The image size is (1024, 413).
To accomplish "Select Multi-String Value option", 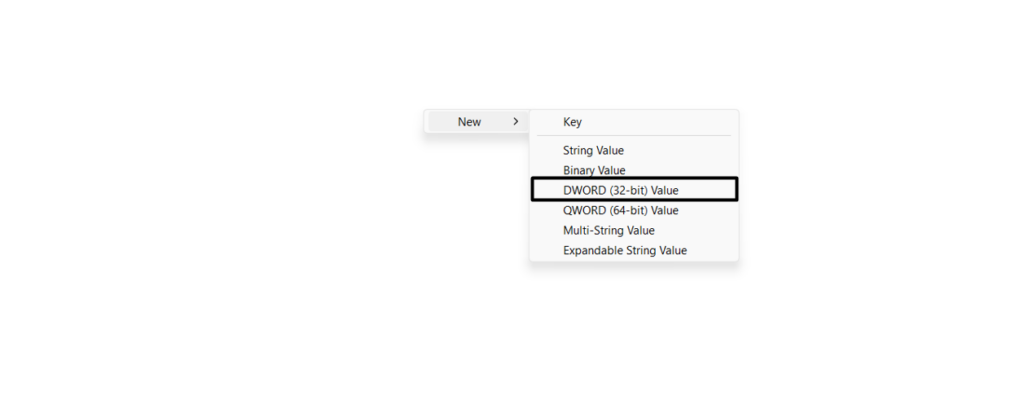I will [609, 230].
